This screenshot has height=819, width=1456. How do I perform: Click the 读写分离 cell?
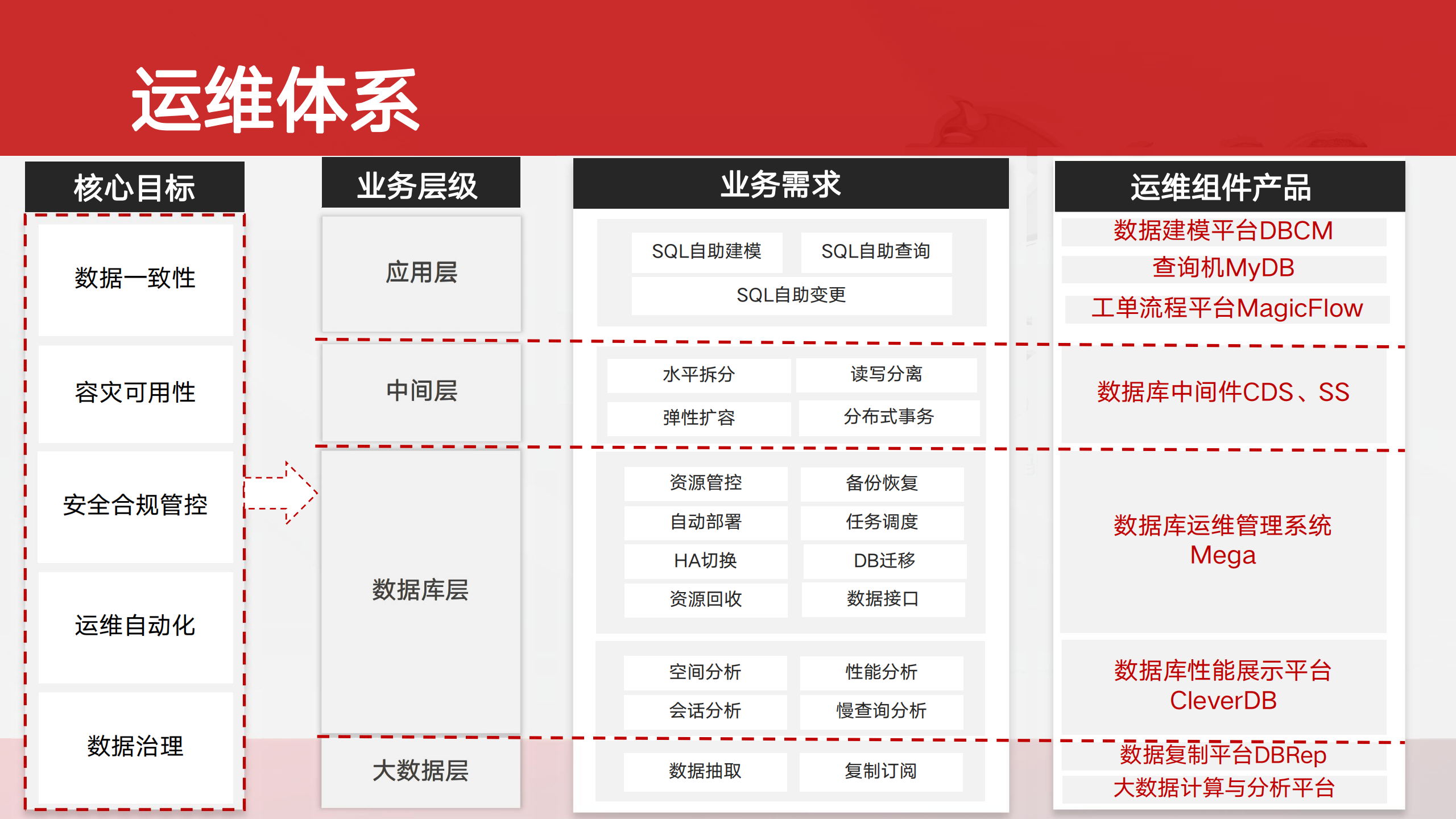tap(887, 375)
